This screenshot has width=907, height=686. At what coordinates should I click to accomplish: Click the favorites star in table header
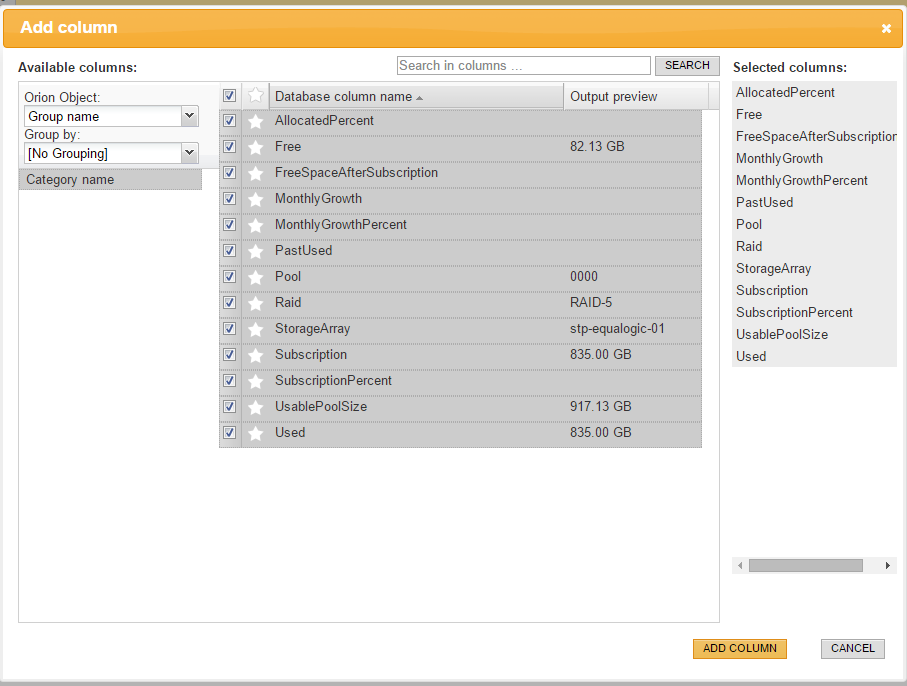[x=255, y=95]
